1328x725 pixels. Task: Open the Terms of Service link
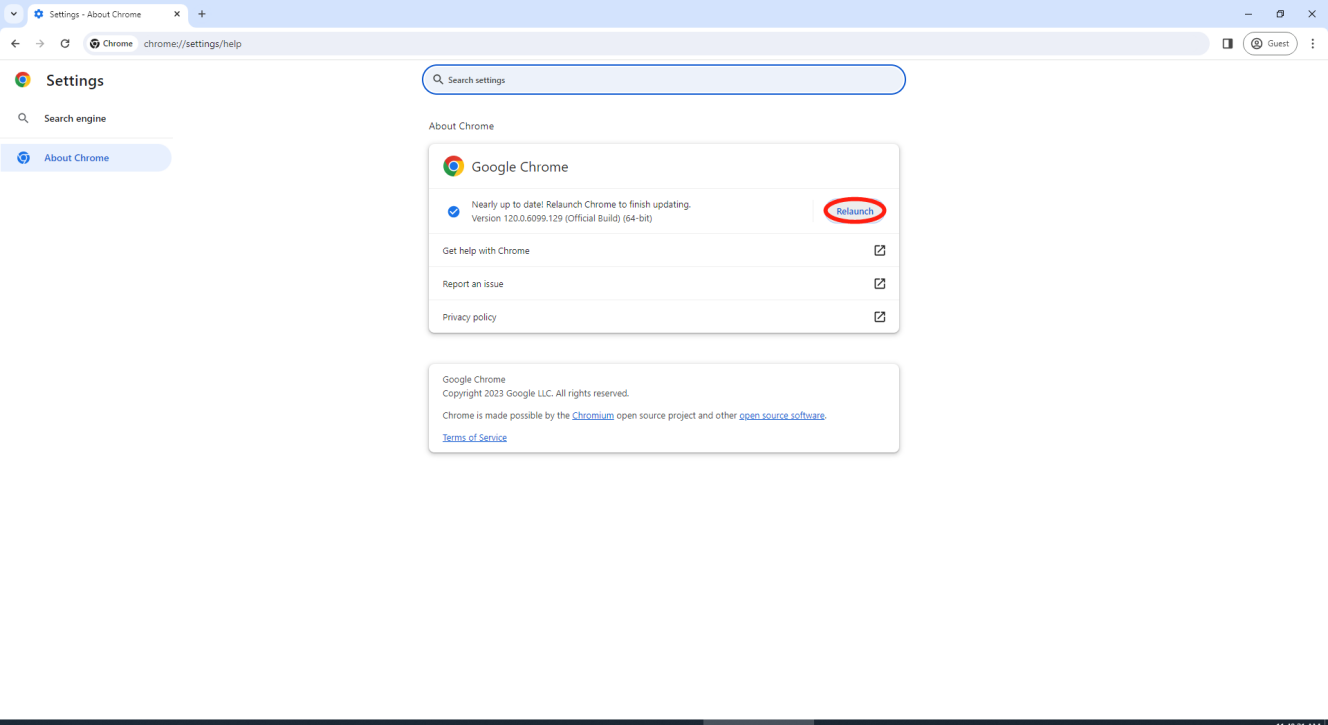point(474,437)
